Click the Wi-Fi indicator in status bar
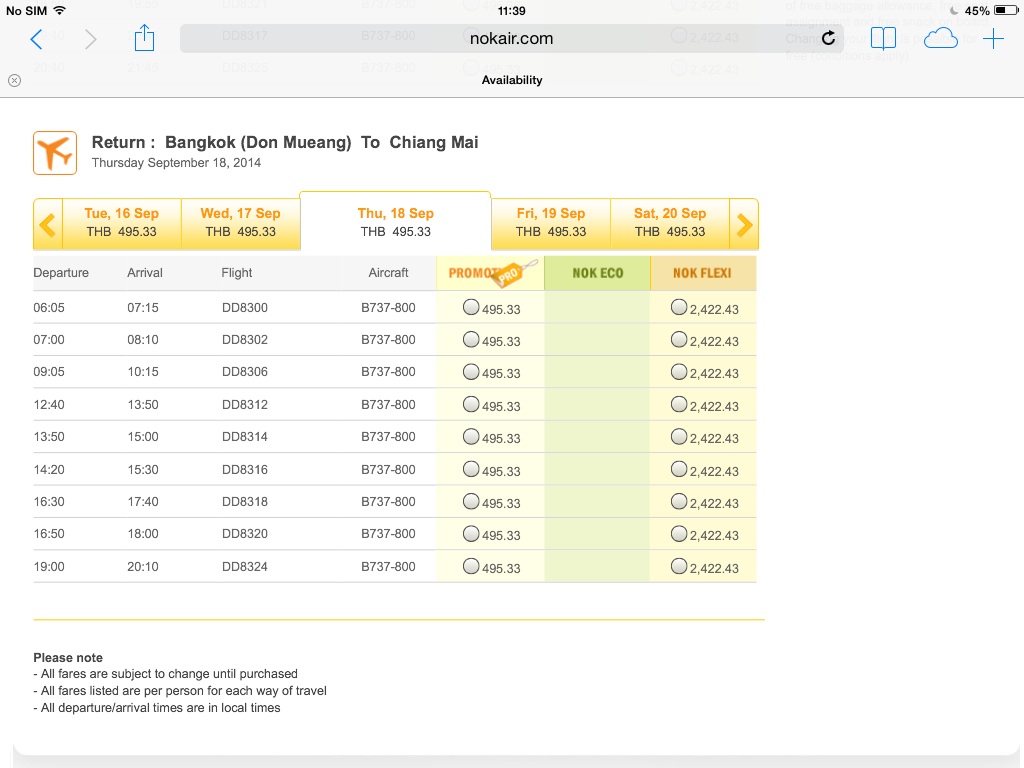Viewport: 1024px width, 768px height. pos(59,10)
